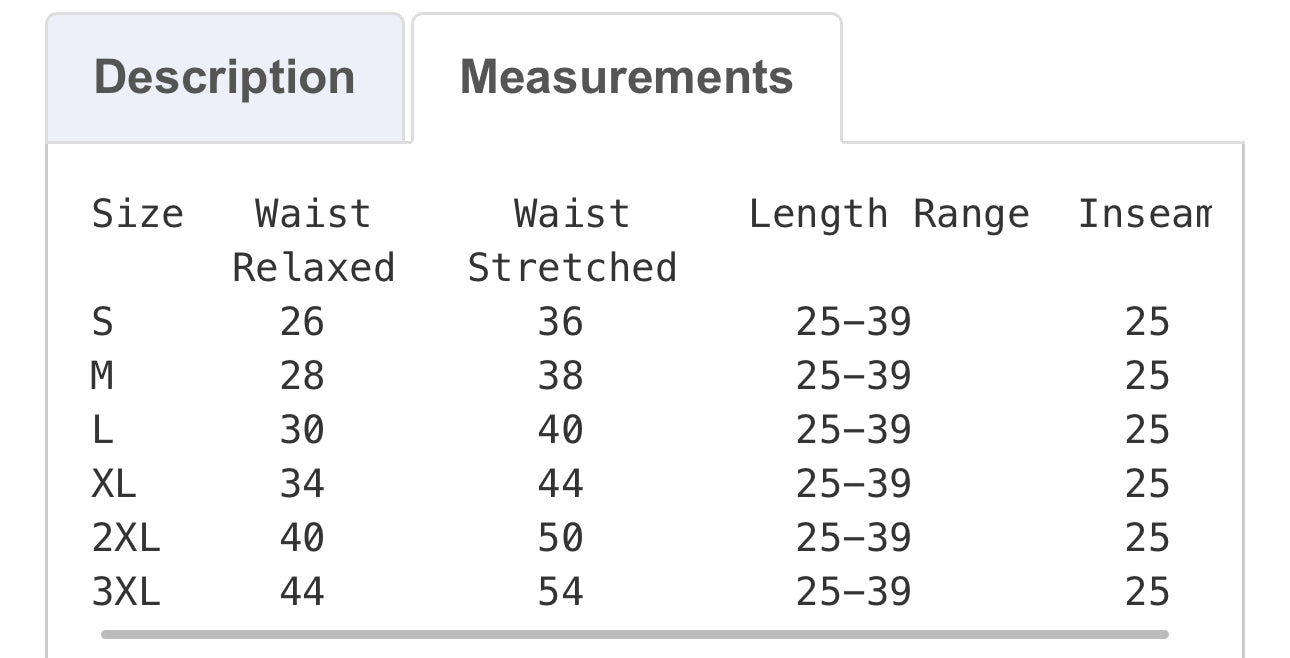Click waist relaxed value 26
Image resolution: width=1290 pixels, height=658 pixels.
pyautogui.click(x=302, y=322)
